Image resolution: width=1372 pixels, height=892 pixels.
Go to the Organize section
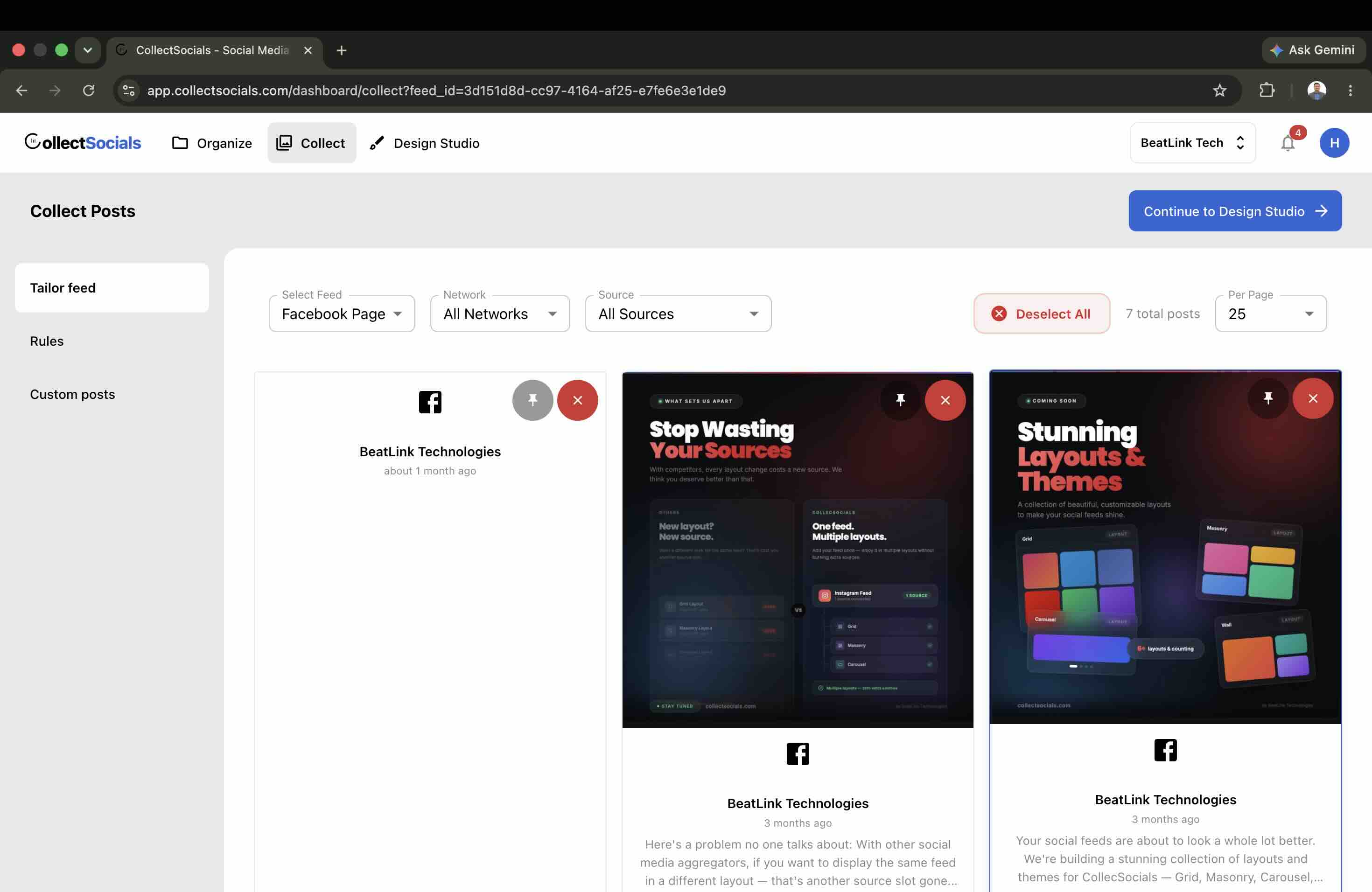click(211, 143)
